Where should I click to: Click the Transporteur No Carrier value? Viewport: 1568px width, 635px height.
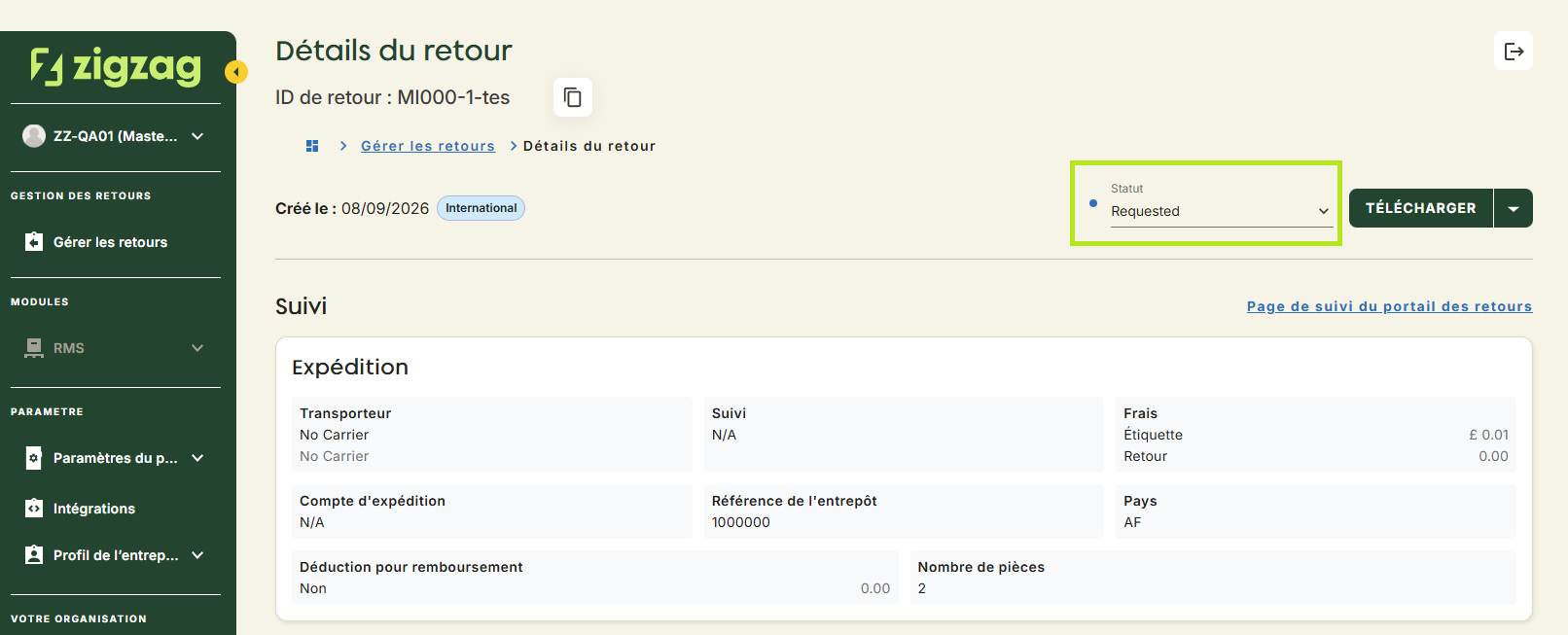[x=334, y=435]
